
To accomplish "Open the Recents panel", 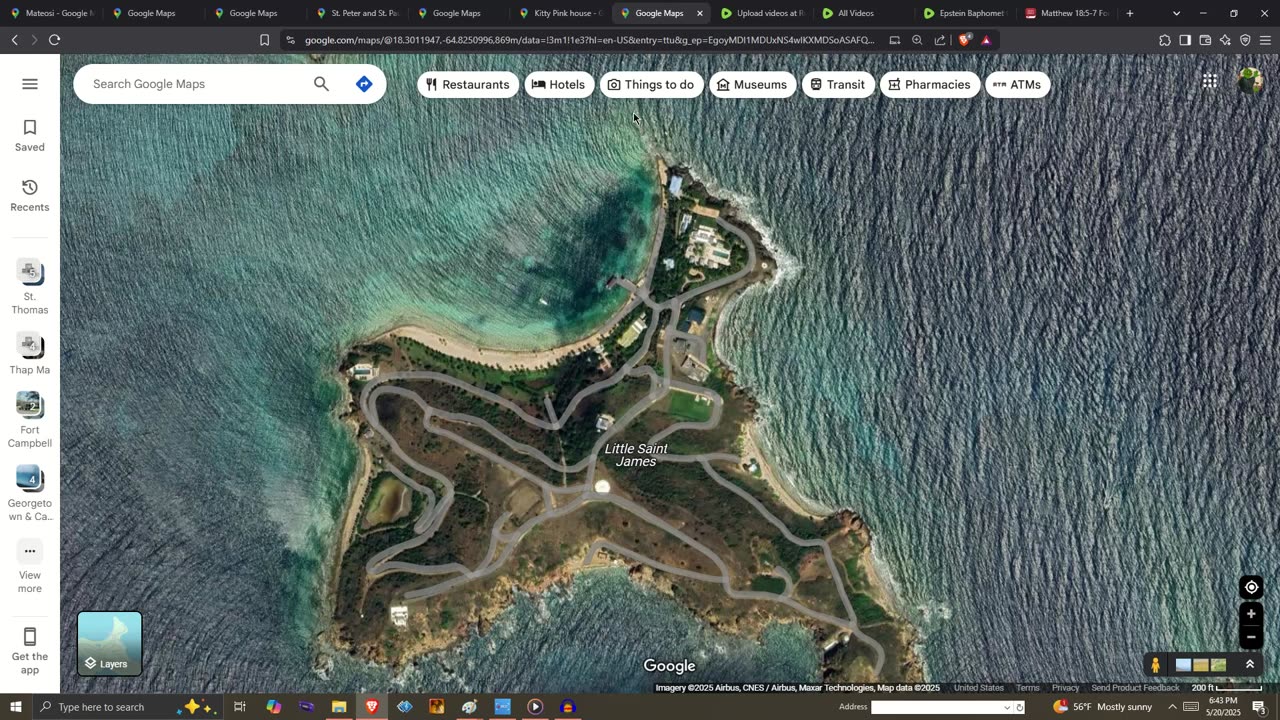I will [30, 196].
